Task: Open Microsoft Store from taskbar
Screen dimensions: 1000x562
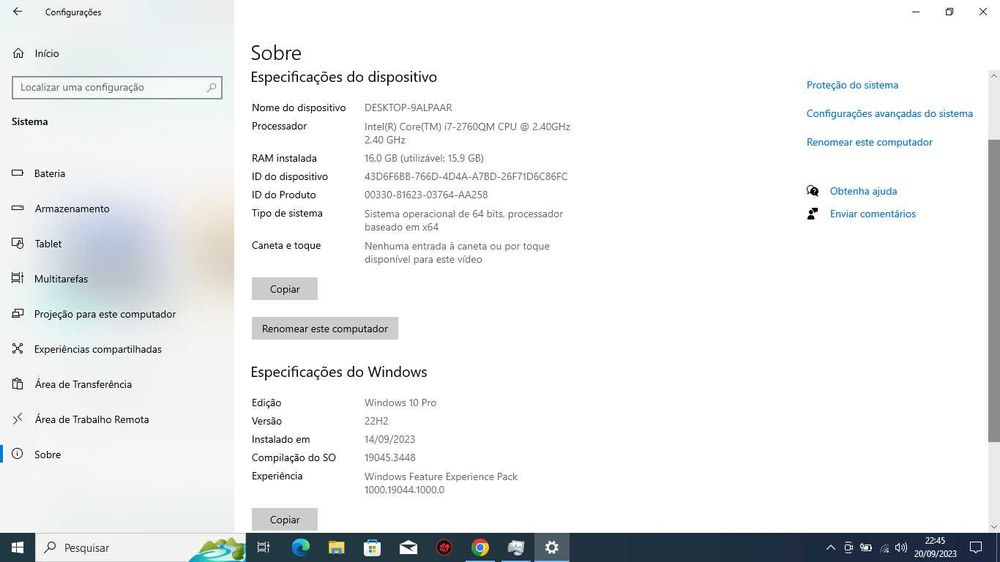Action: point(372,547)
